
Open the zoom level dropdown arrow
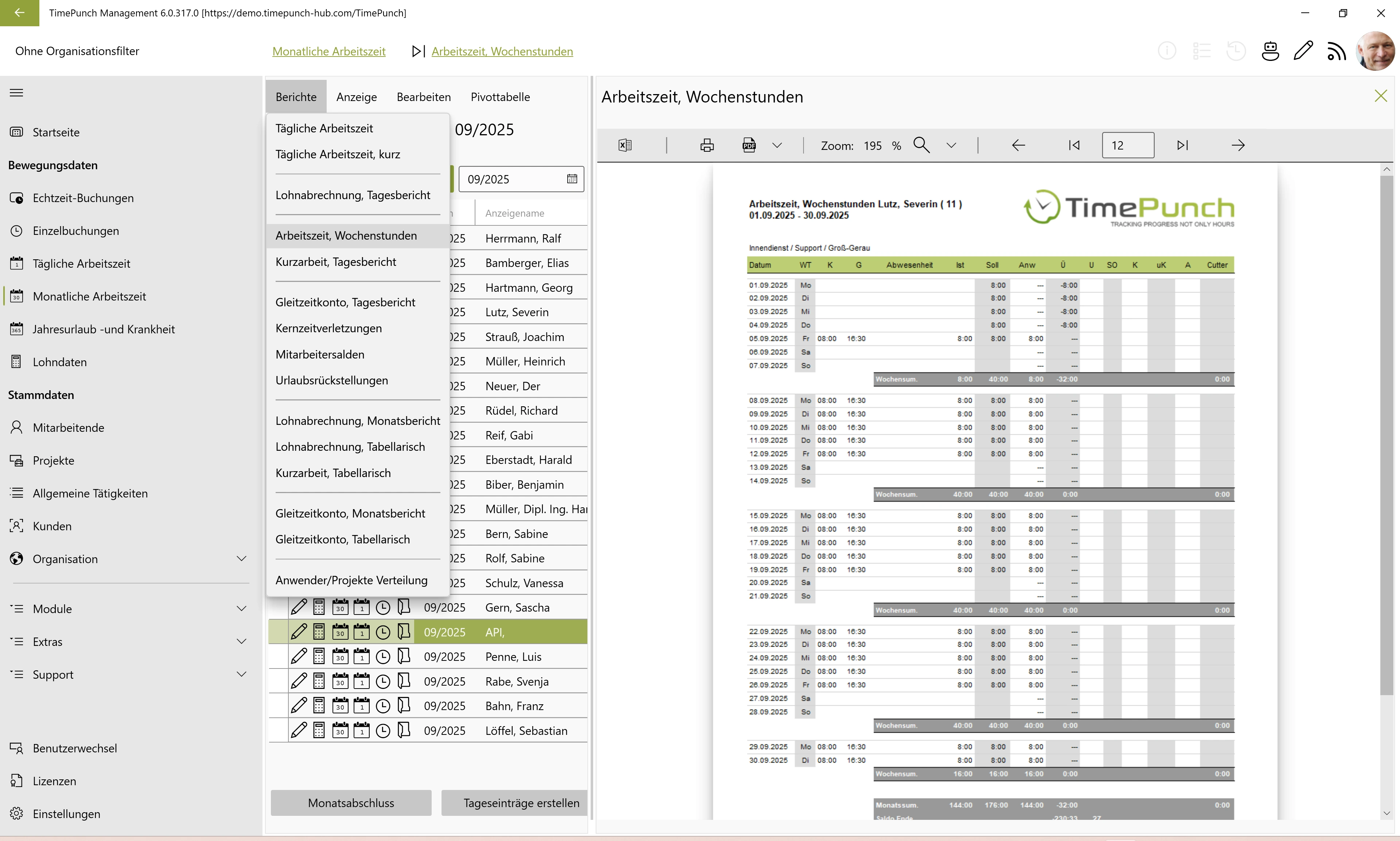(x=951, y=145)
